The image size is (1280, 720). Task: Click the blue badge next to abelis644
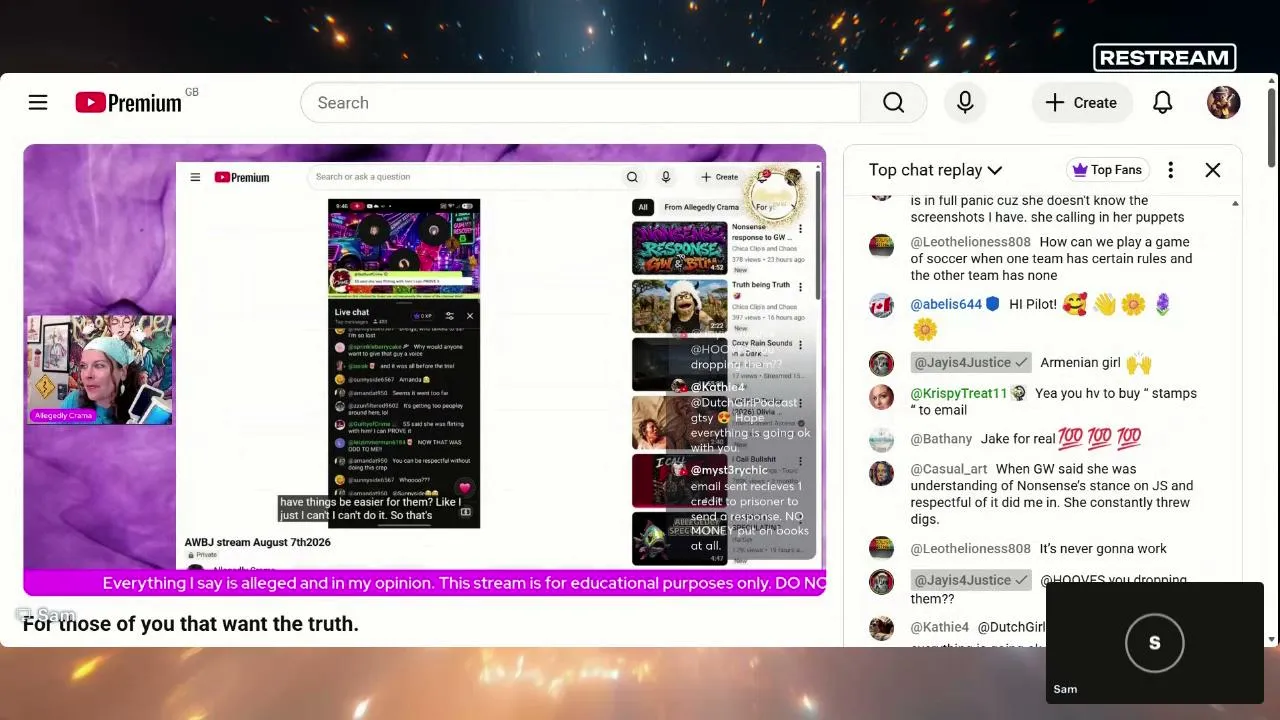point(993,304)
